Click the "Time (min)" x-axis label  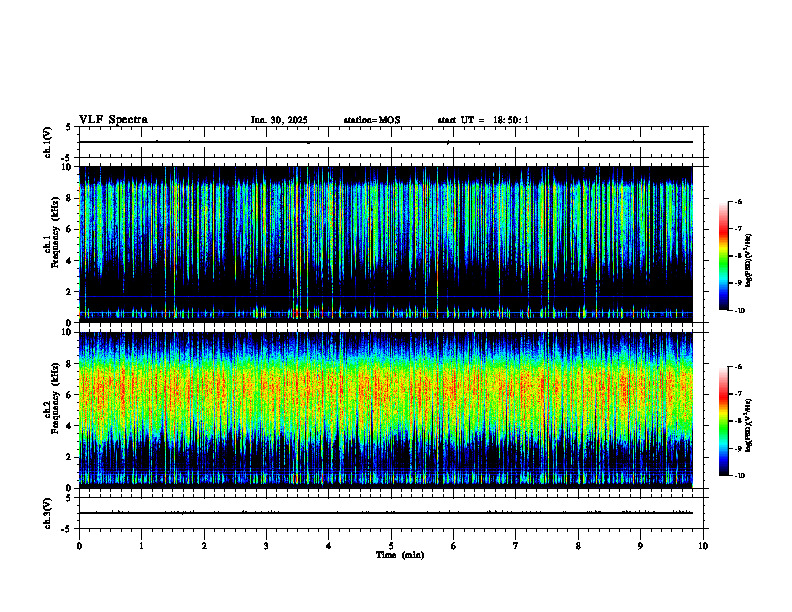click(x=400, y=555)
